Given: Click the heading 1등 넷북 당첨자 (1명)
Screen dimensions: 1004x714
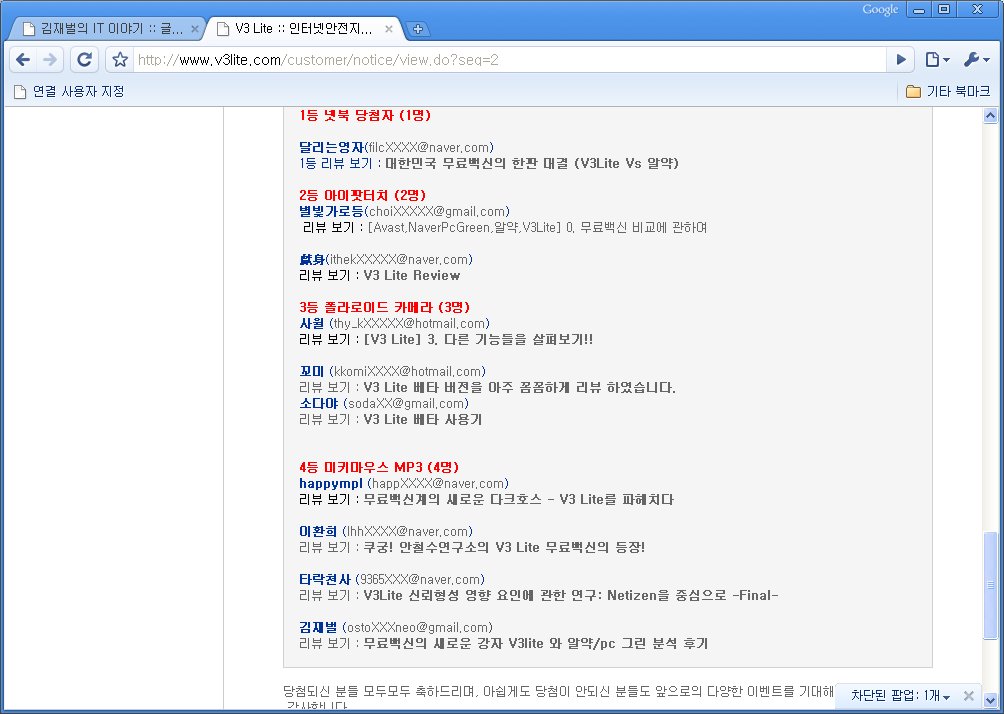Looking at the screenshot, I should [x=365, y=115].
